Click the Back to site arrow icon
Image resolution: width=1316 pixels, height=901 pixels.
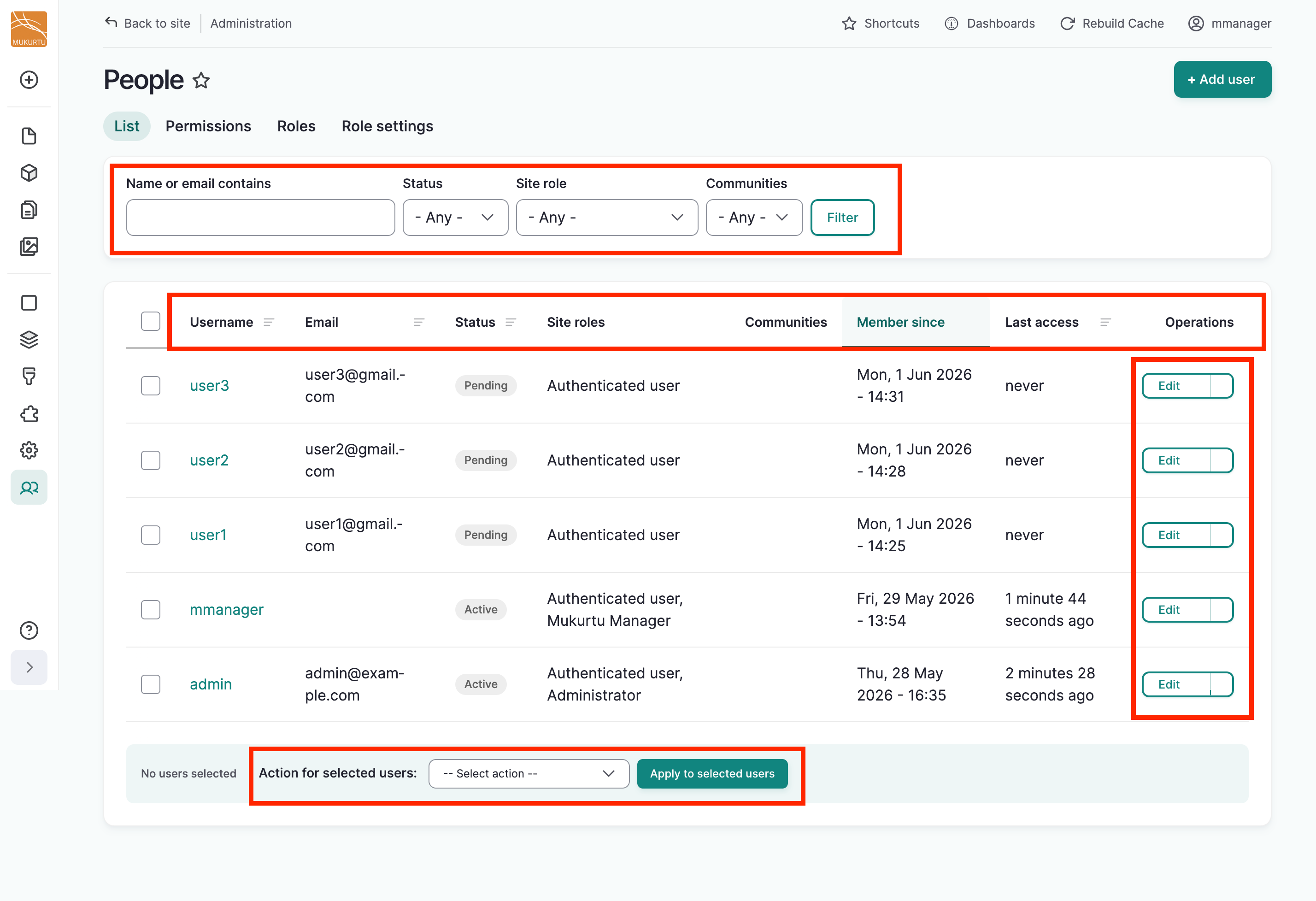[x=111, y=23]
